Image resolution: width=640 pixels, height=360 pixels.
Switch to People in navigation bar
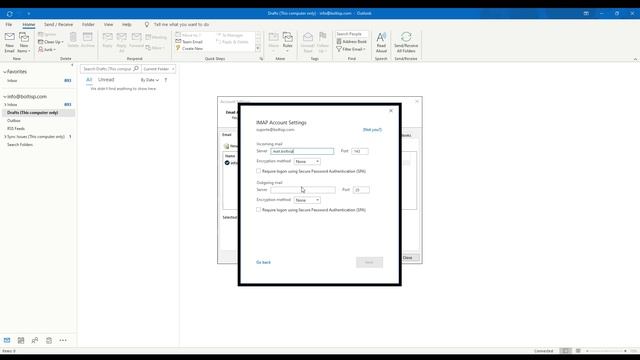(x=35, y=340)
